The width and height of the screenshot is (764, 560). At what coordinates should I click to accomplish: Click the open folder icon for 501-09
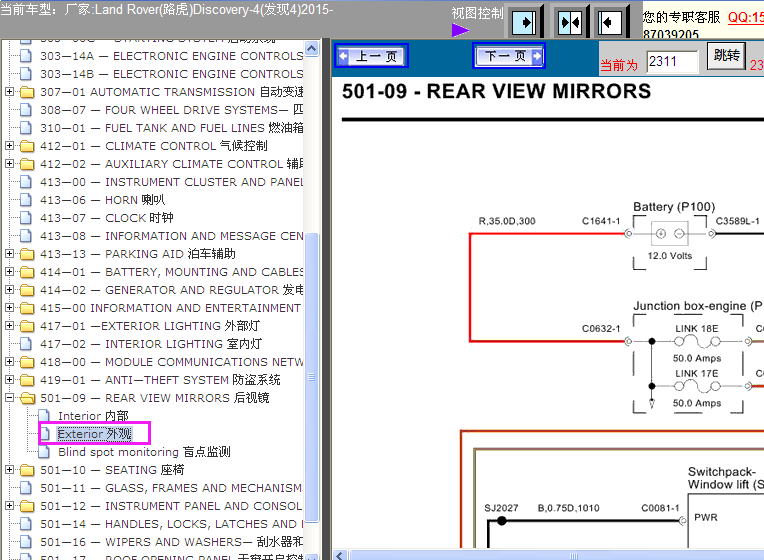tap(28, 398)
